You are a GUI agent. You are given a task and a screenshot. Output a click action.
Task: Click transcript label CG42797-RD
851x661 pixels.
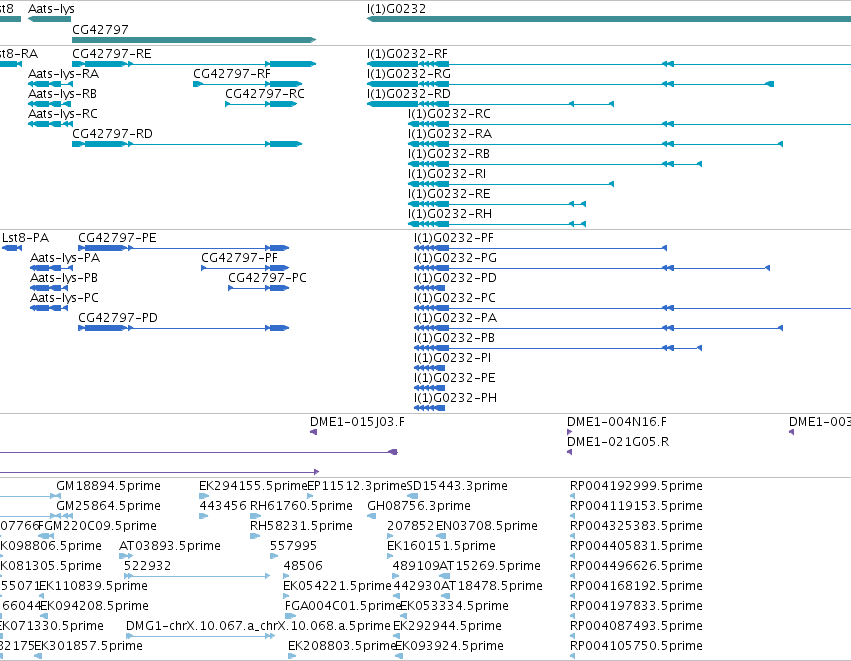(112, 134)
